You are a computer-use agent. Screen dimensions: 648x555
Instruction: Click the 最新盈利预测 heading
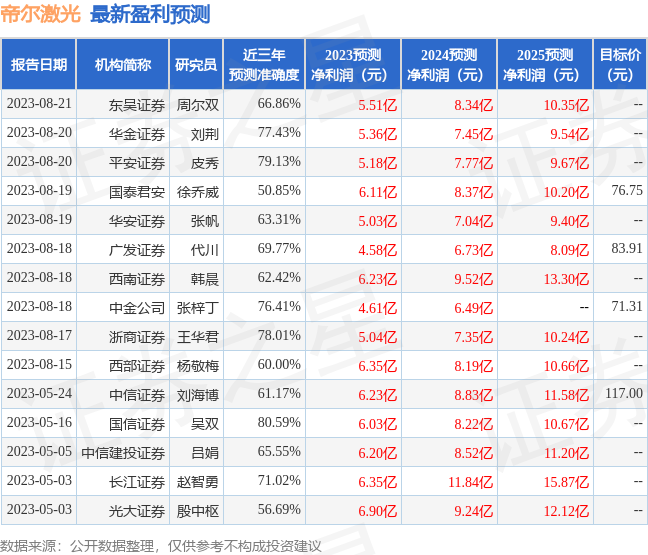coord(150,14)
